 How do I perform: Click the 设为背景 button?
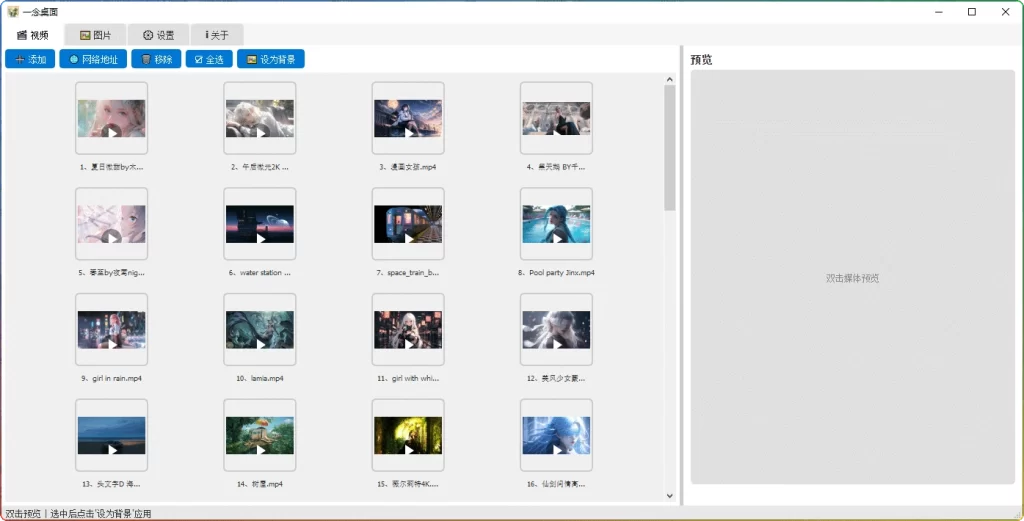point(270,59)
